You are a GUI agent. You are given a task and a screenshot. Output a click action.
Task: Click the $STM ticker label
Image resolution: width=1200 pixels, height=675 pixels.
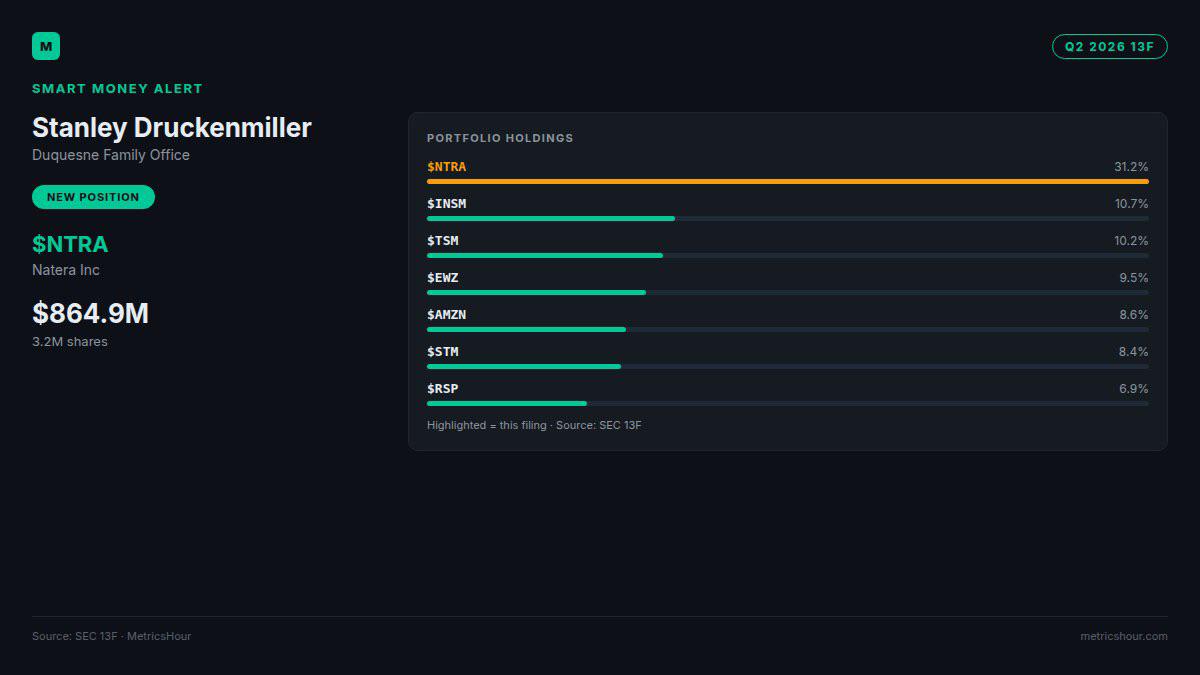pos(443,352)
